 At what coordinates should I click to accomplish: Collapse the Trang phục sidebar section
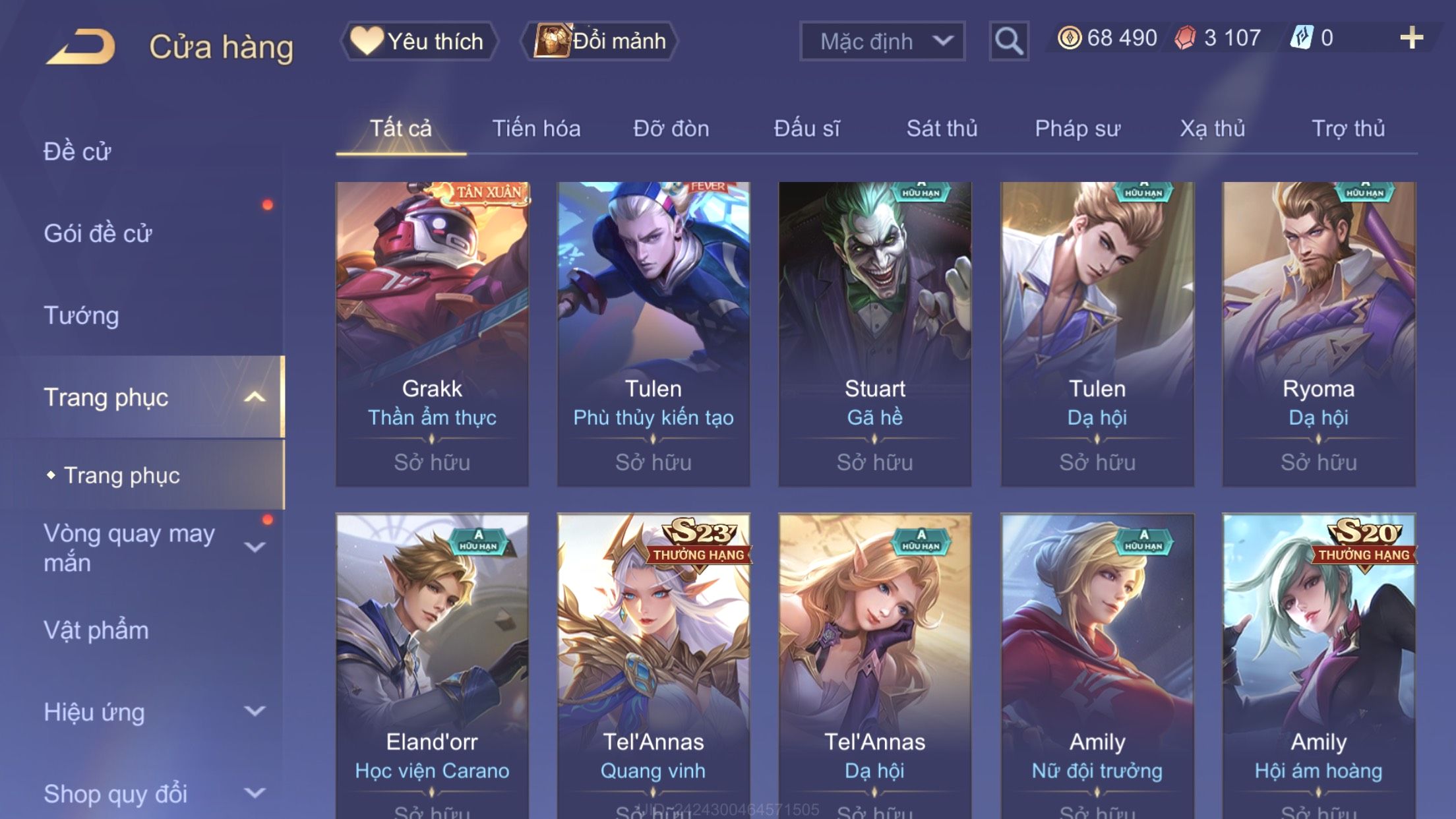click(255, 397)
